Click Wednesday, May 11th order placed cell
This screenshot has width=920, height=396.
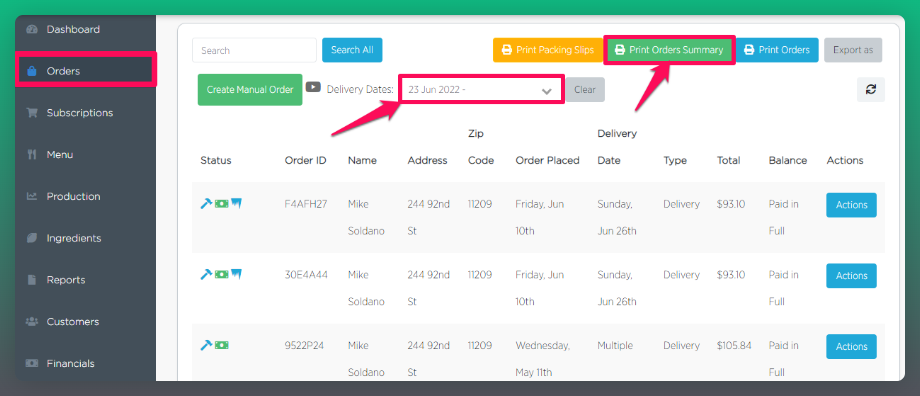(x=543, y=359)
